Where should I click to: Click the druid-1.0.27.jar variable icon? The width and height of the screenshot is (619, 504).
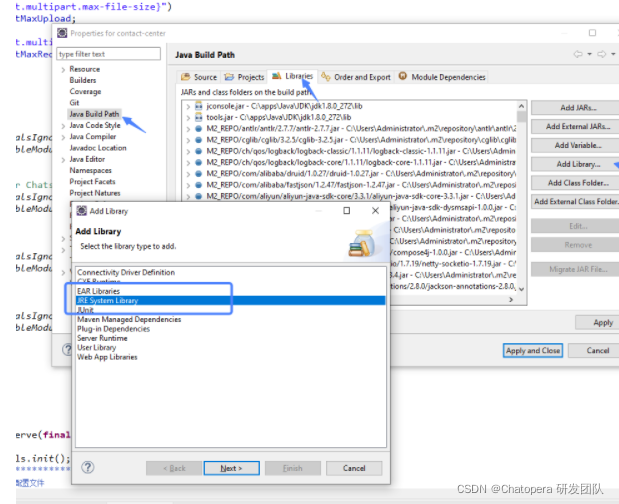pyautogui.click(x=199, y=174)
